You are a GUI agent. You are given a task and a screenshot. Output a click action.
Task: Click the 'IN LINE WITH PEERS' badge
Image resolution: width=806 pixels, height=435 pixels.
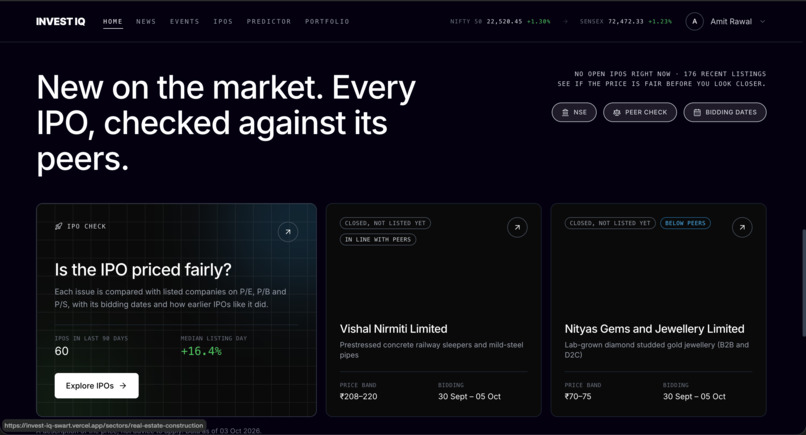(x=378, y=239)
